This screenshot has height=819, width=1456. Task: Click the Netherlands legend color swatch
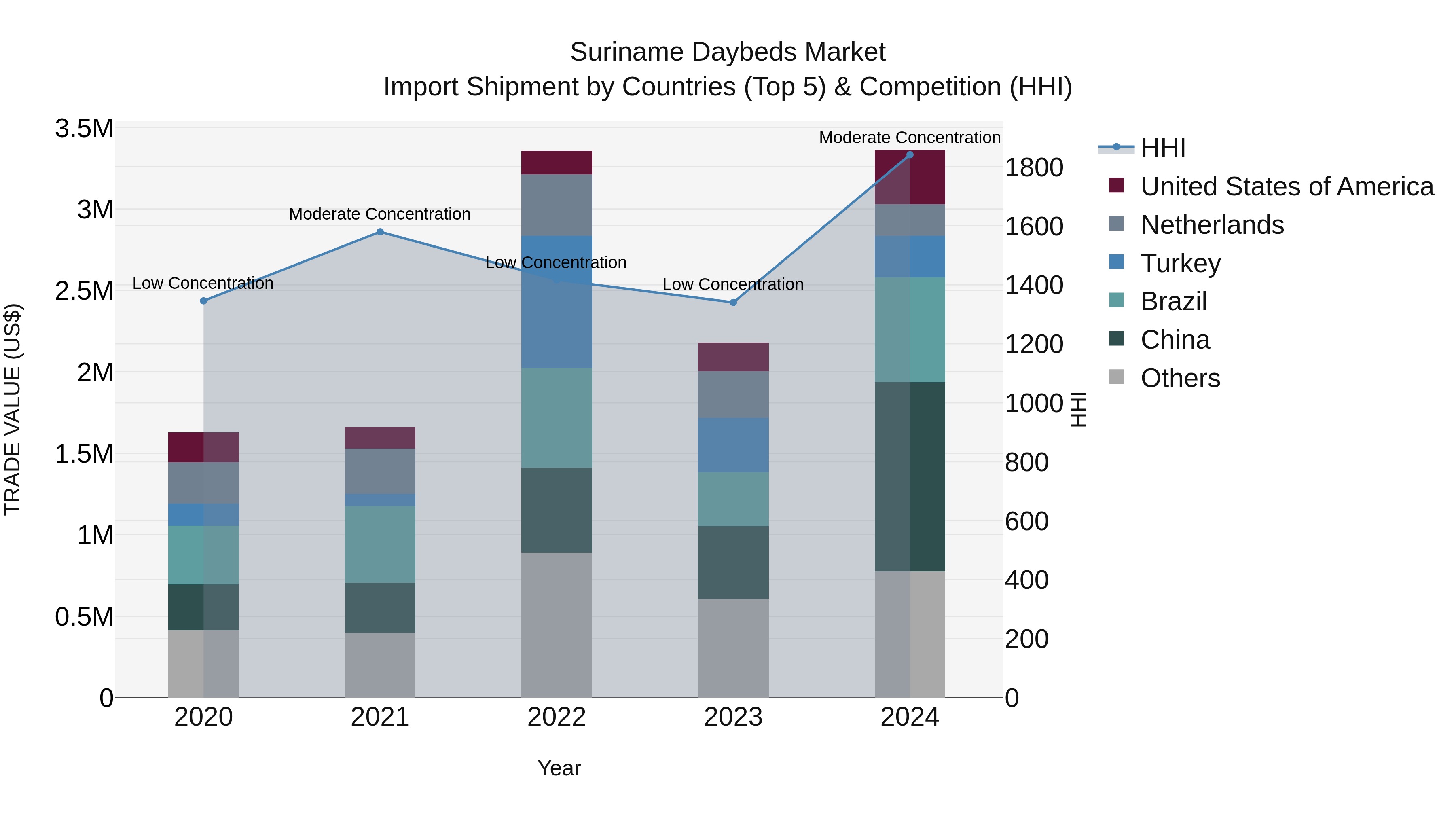point(1116,223)
